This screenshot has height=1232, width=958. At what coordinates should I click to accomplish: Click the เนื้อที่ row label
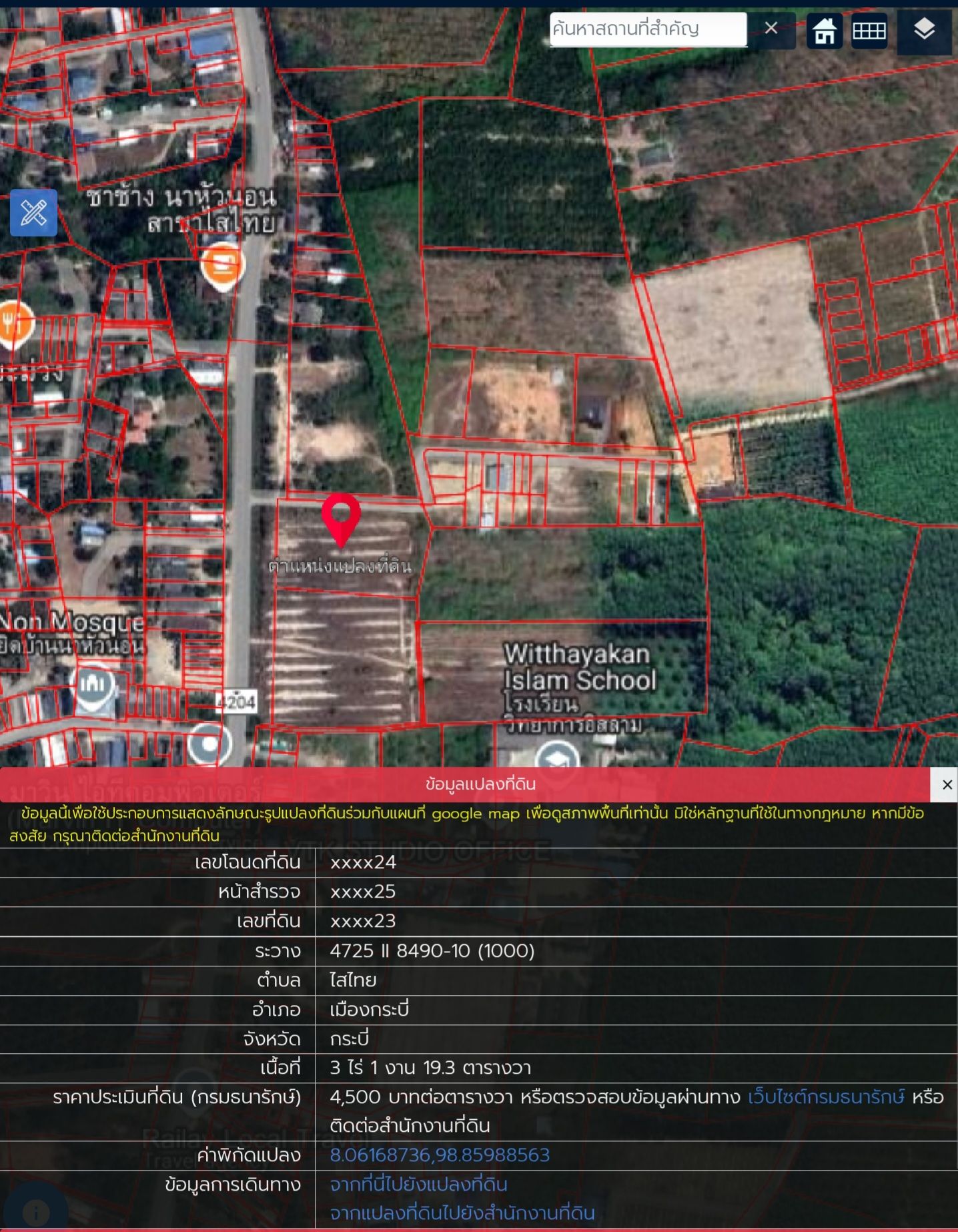click(x=281, y=1068)
